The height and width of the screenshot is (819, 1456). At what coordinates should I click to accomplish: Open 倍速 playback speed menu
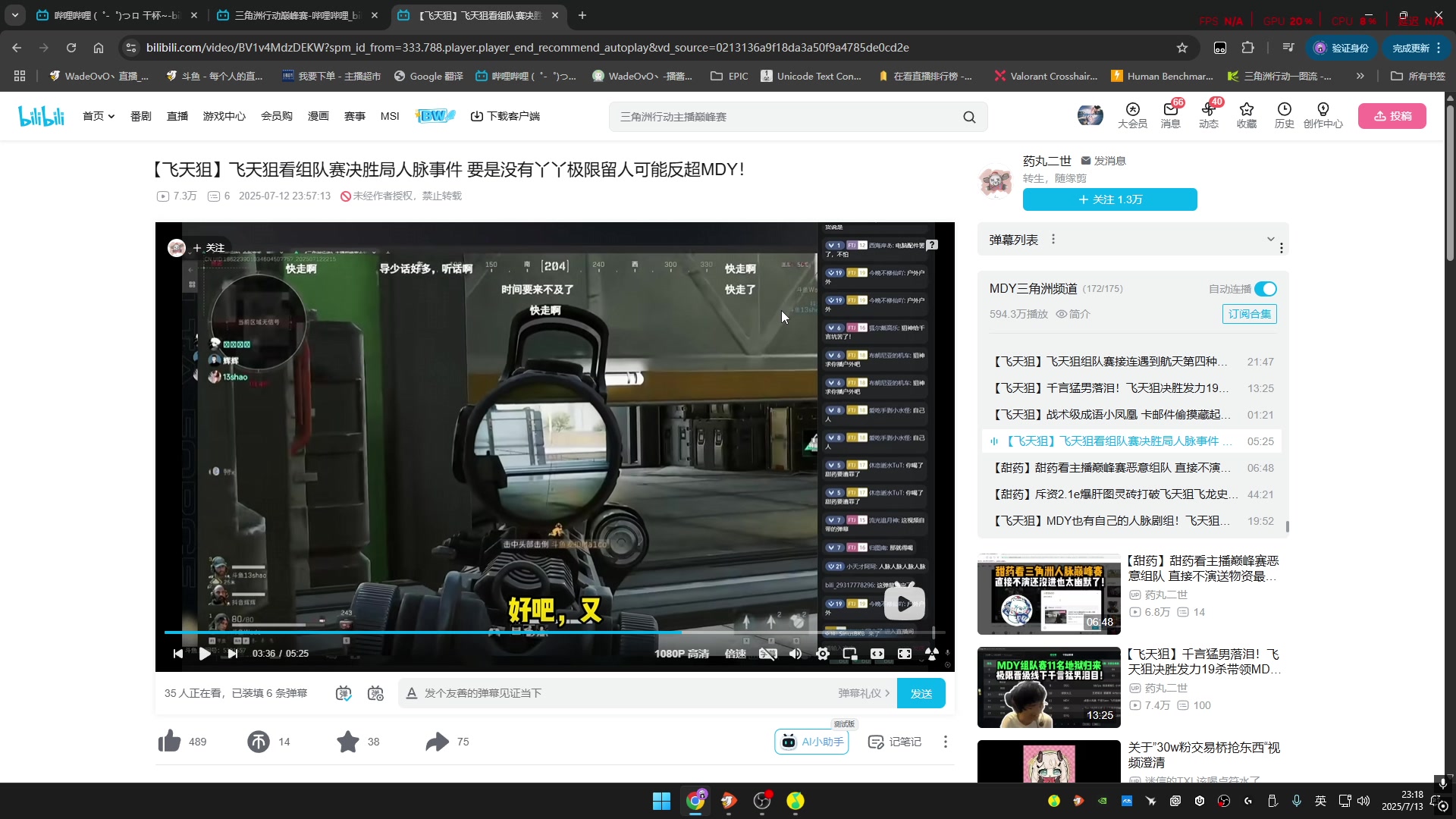735,654
